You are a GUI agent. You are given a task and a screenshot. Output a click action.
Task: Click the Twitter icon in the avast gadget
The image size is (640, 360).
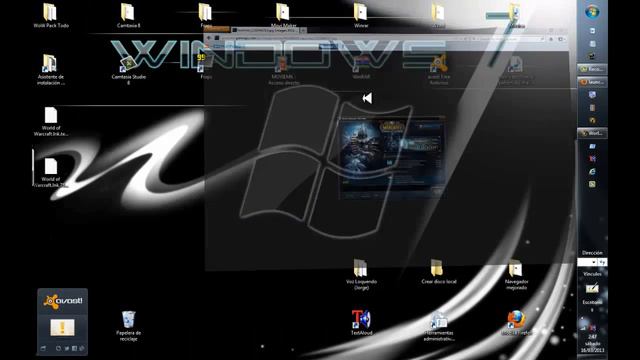pos(67,349)
